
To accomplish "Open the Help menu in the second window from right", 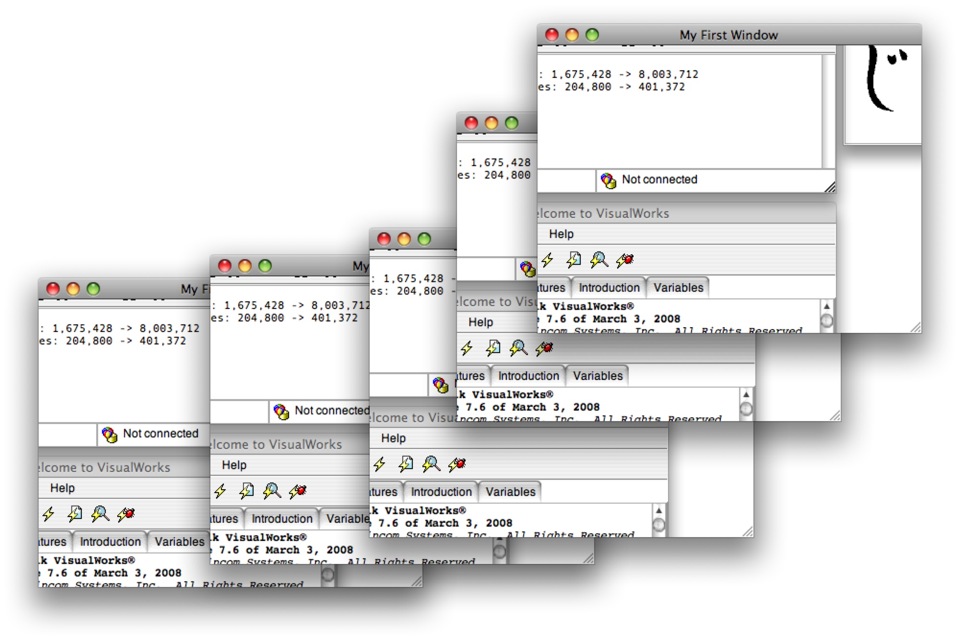I will point(481,322).
